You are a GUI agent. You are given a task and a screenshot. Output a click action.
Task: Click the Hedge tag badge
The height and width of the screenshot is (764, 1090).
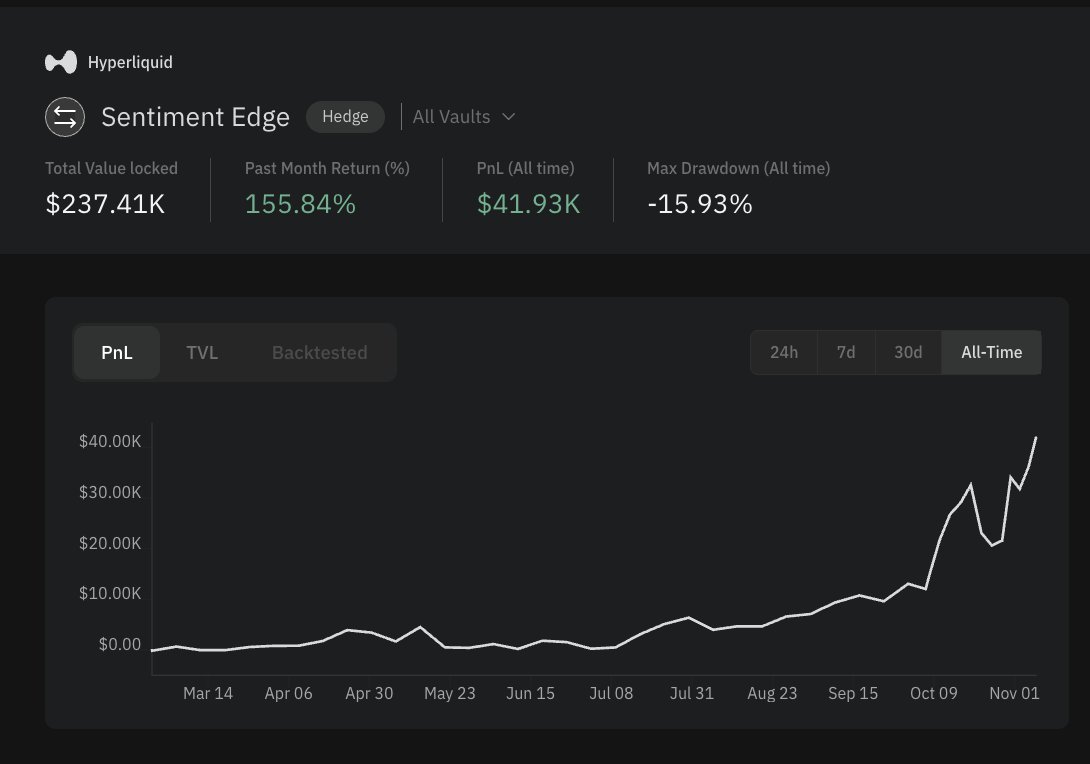pos(345,116)
